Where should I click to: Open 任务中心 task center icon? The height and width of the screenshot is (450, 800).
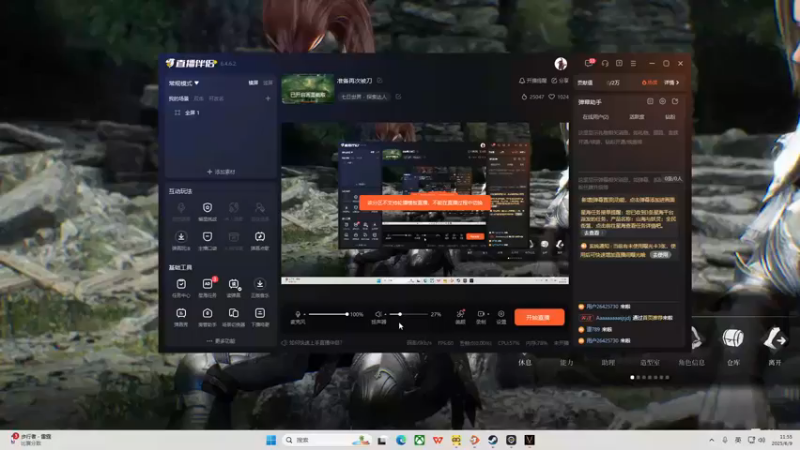click(x=181, y=284)
